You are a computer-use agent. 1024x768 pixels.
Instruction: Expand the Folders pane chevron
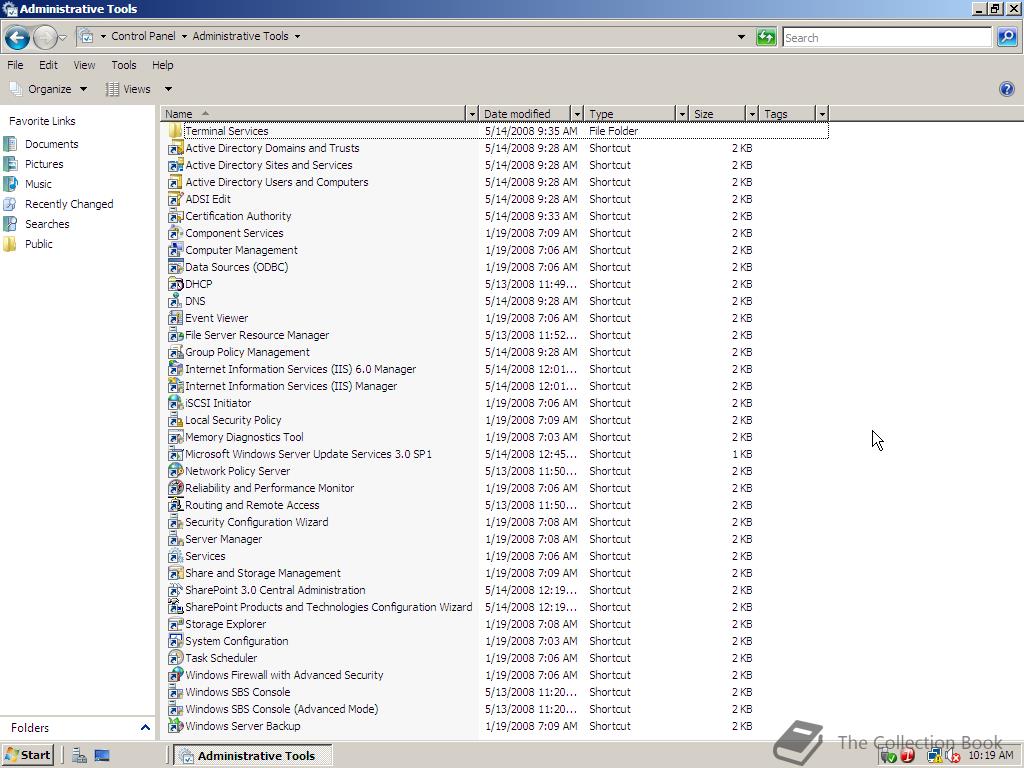[145, 727]
